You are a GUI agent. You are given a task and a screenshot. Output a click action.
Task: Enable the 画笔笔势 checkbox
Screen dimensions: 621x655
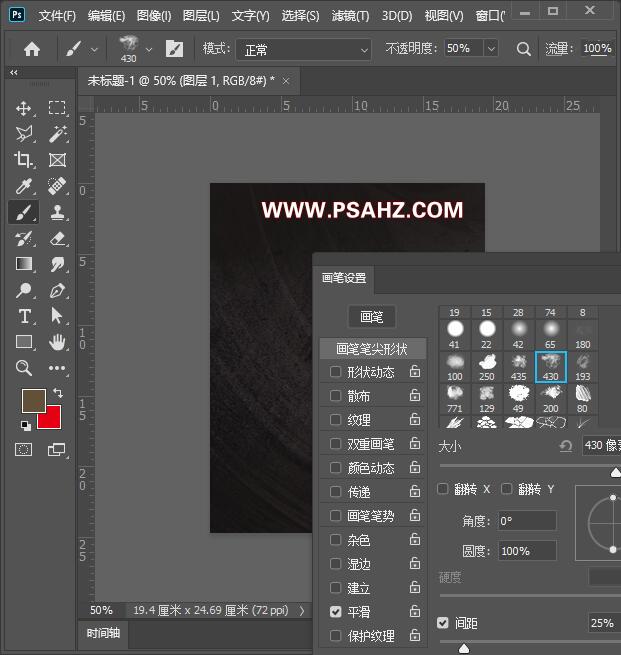[x=335, y=515]
